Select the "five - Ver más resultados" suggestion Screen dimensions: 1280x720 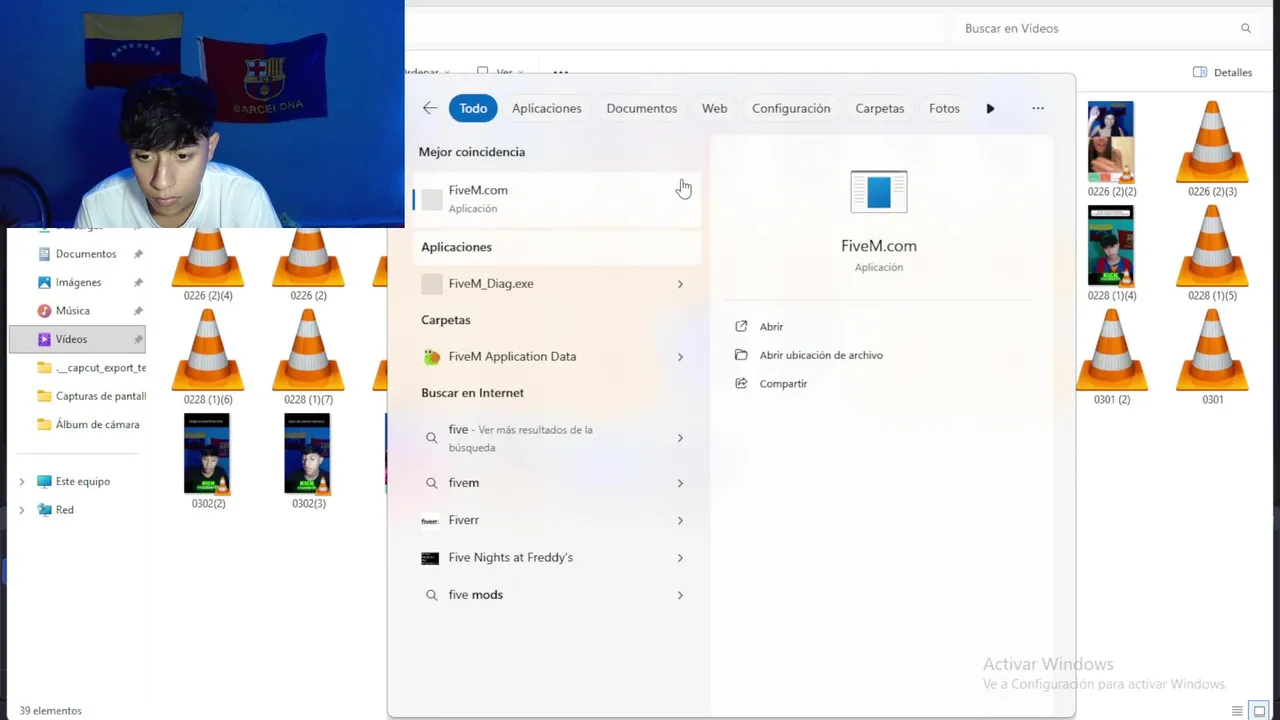click(x=556, y=438)
